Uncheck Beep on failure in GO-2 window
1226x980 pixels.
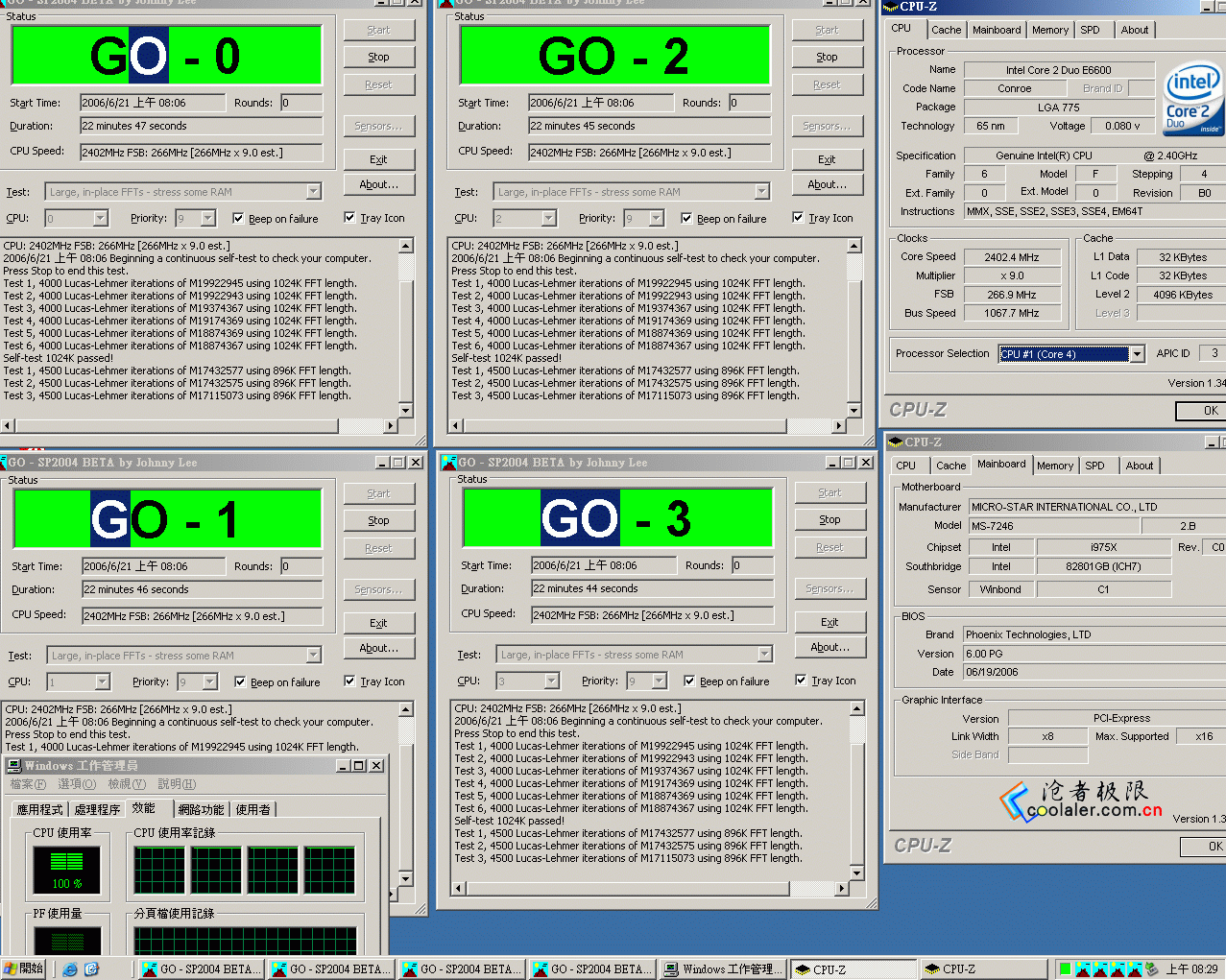[x=687, y=219]
